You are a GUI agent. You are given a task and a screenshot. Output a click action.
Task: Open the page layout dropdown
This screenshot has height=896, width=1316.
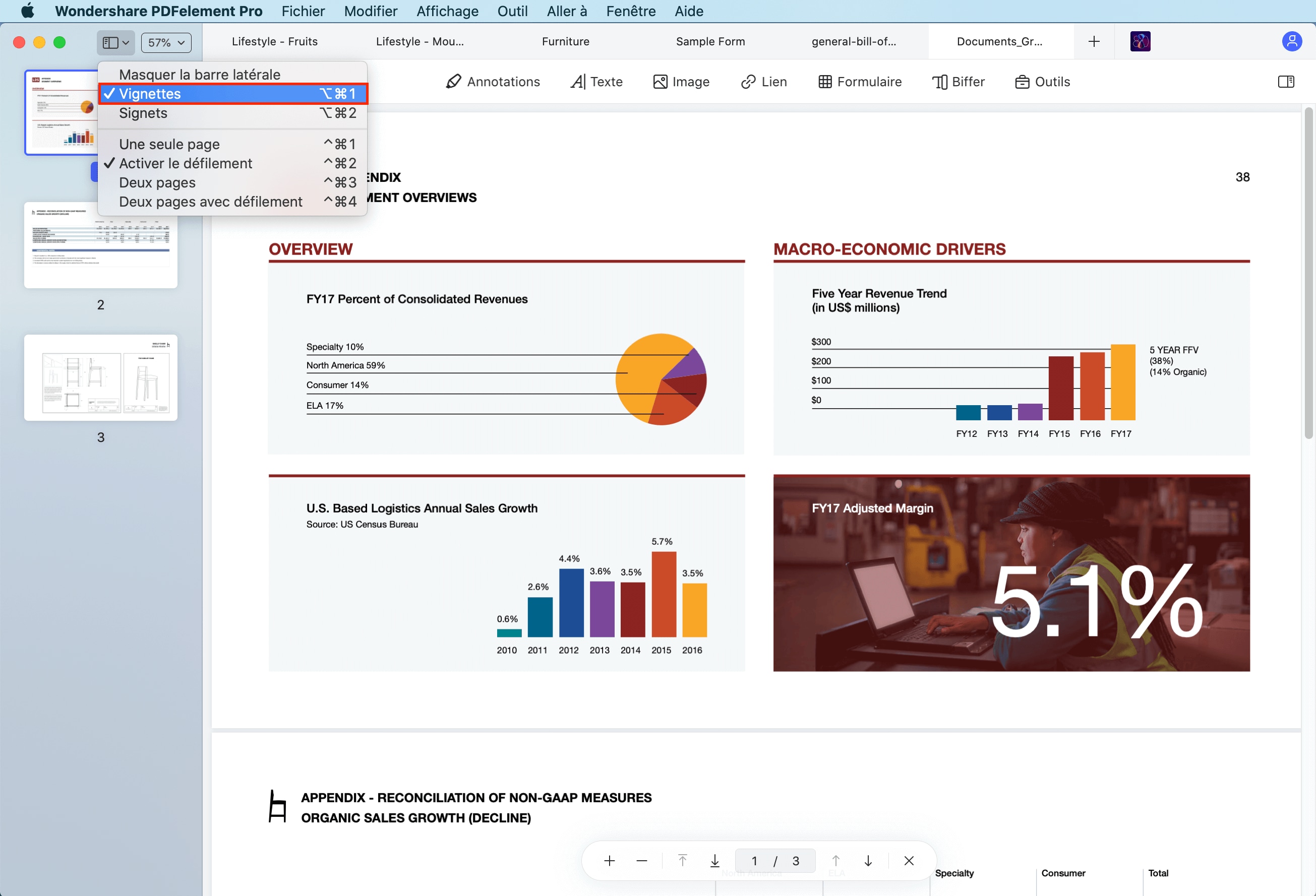[115, 42]
